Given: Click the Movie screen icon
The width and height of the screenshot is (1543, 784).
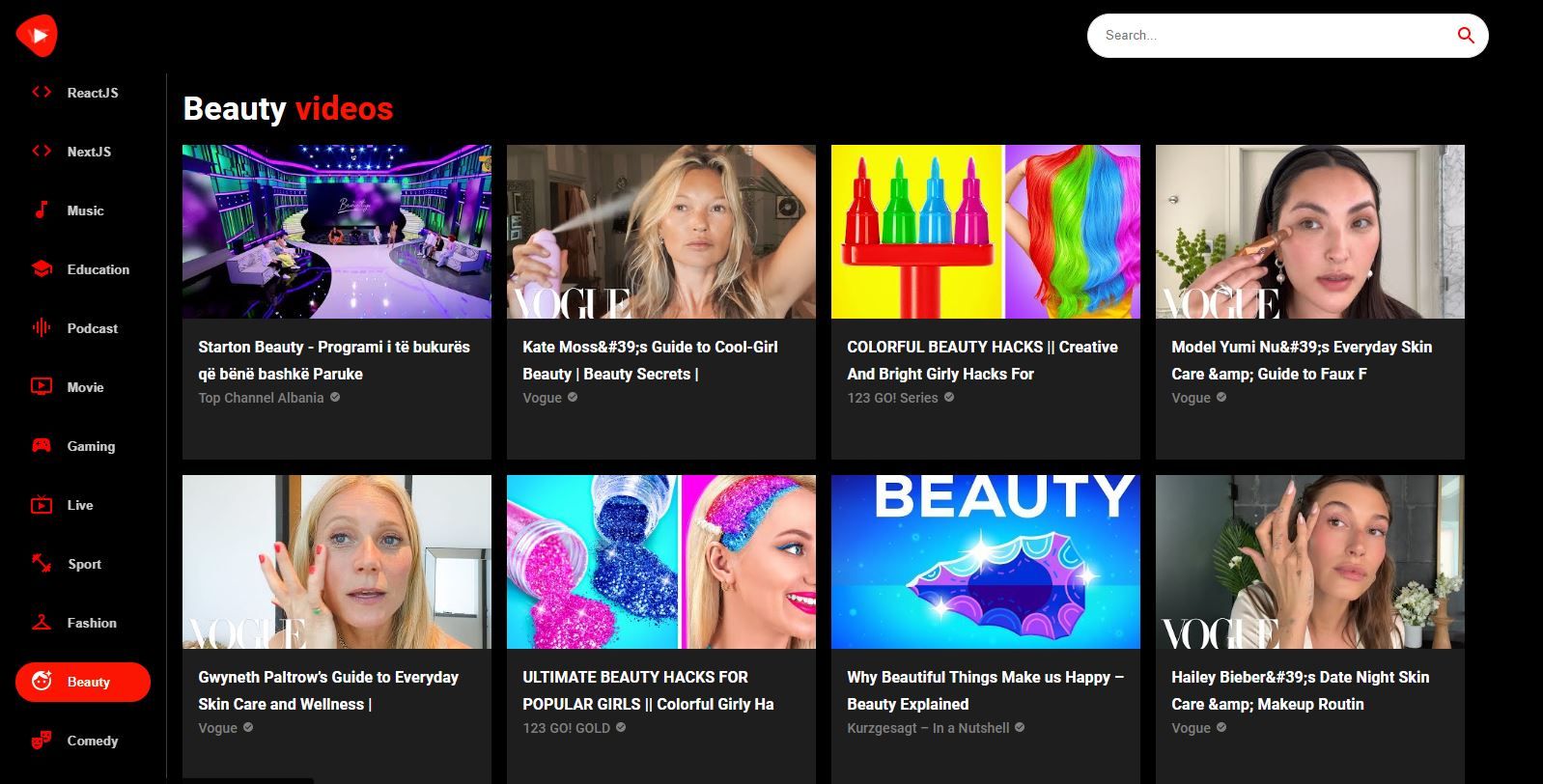Looking at the screenshot, I should (x=42, y=387).
